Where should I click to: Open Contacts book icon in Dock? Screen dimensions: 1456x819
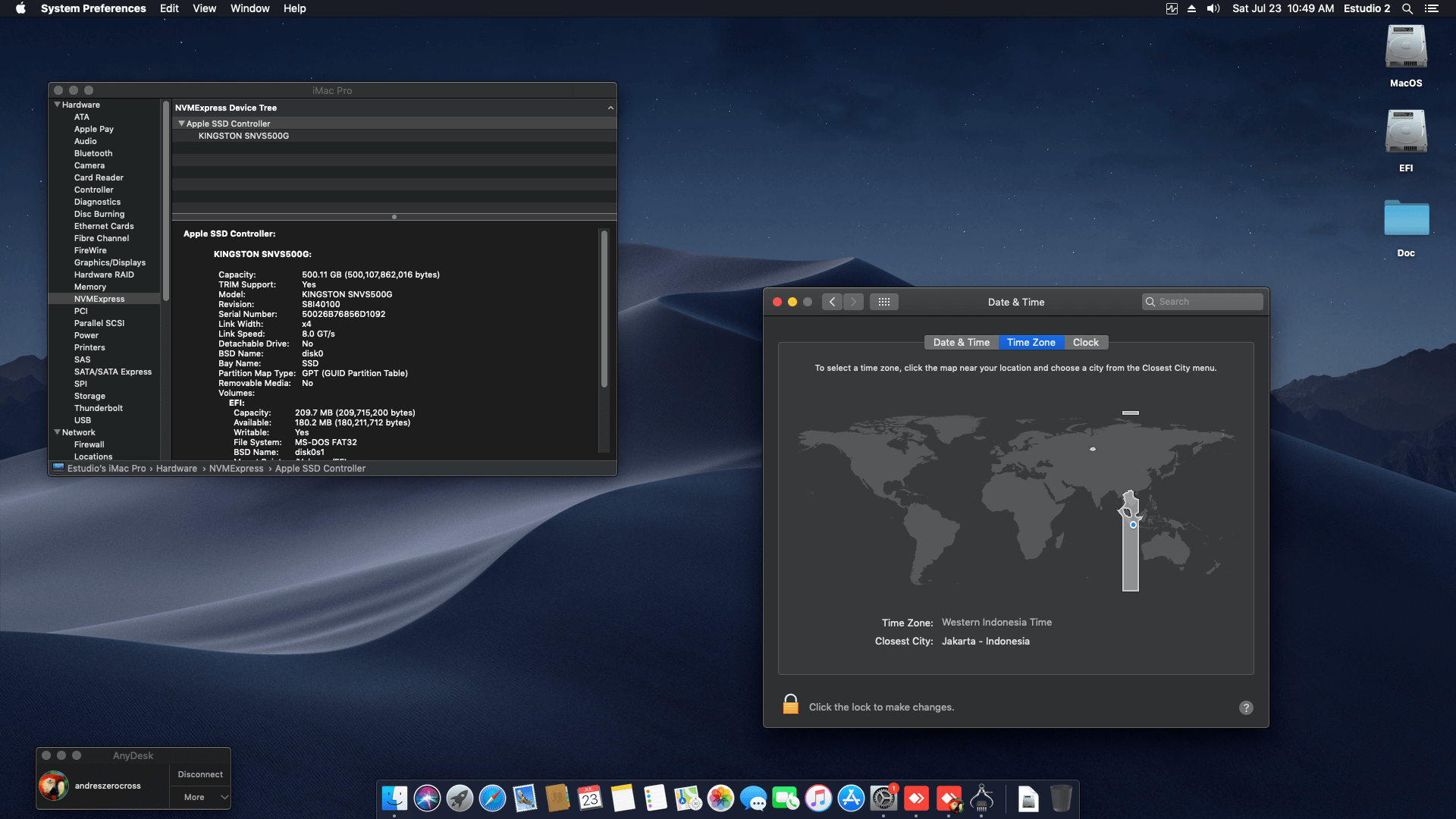(x=557, y=798)
